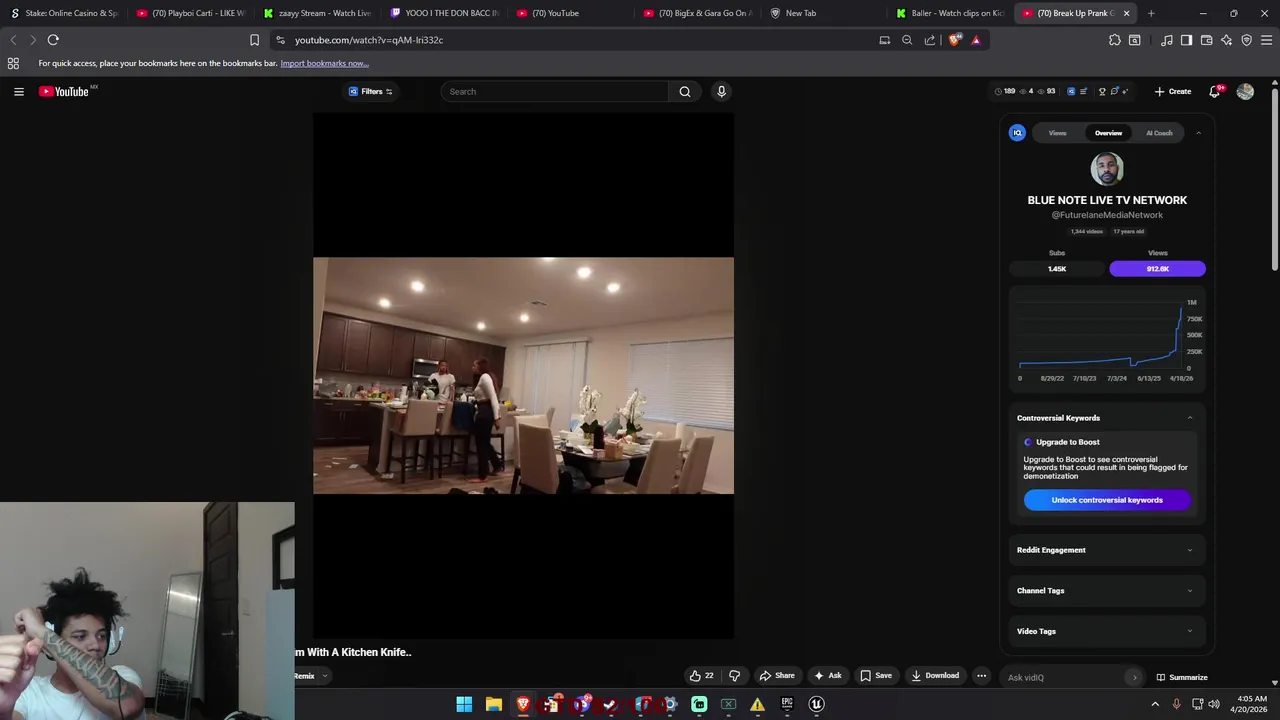Click the channel views growth chart
This screenshot has width=1280, height=720.
coord(1107,340)
